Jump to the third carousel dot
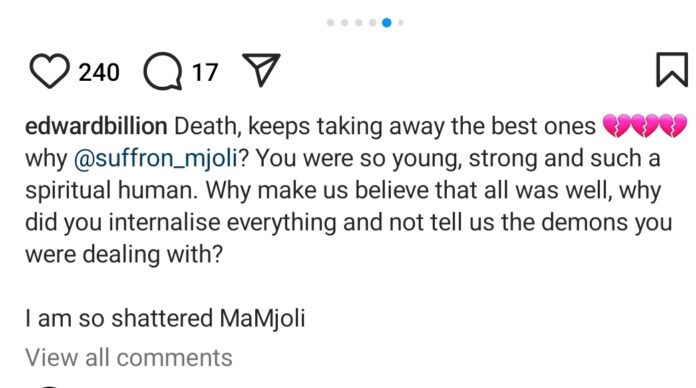 pos(359,23)
